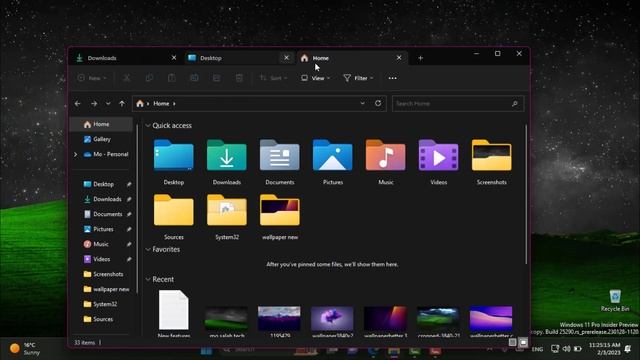The width and height of the screenshot is (640, 360).
Task: Open recent locations dropdown chevron
Action: (108, 104)
